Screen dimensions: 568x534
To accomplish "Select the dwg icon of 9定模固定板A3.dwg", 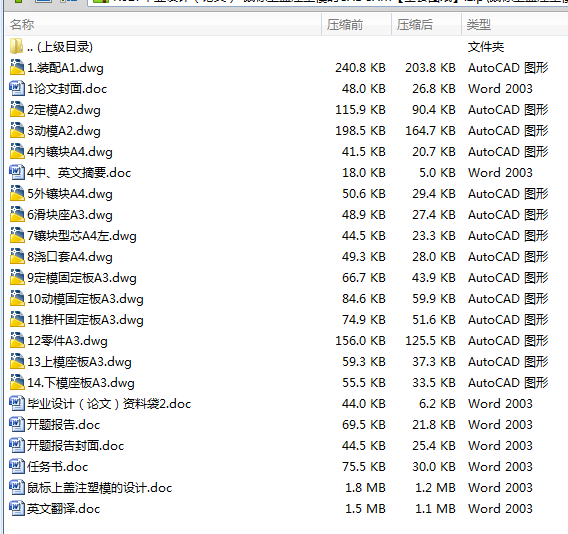I will 17,278.
